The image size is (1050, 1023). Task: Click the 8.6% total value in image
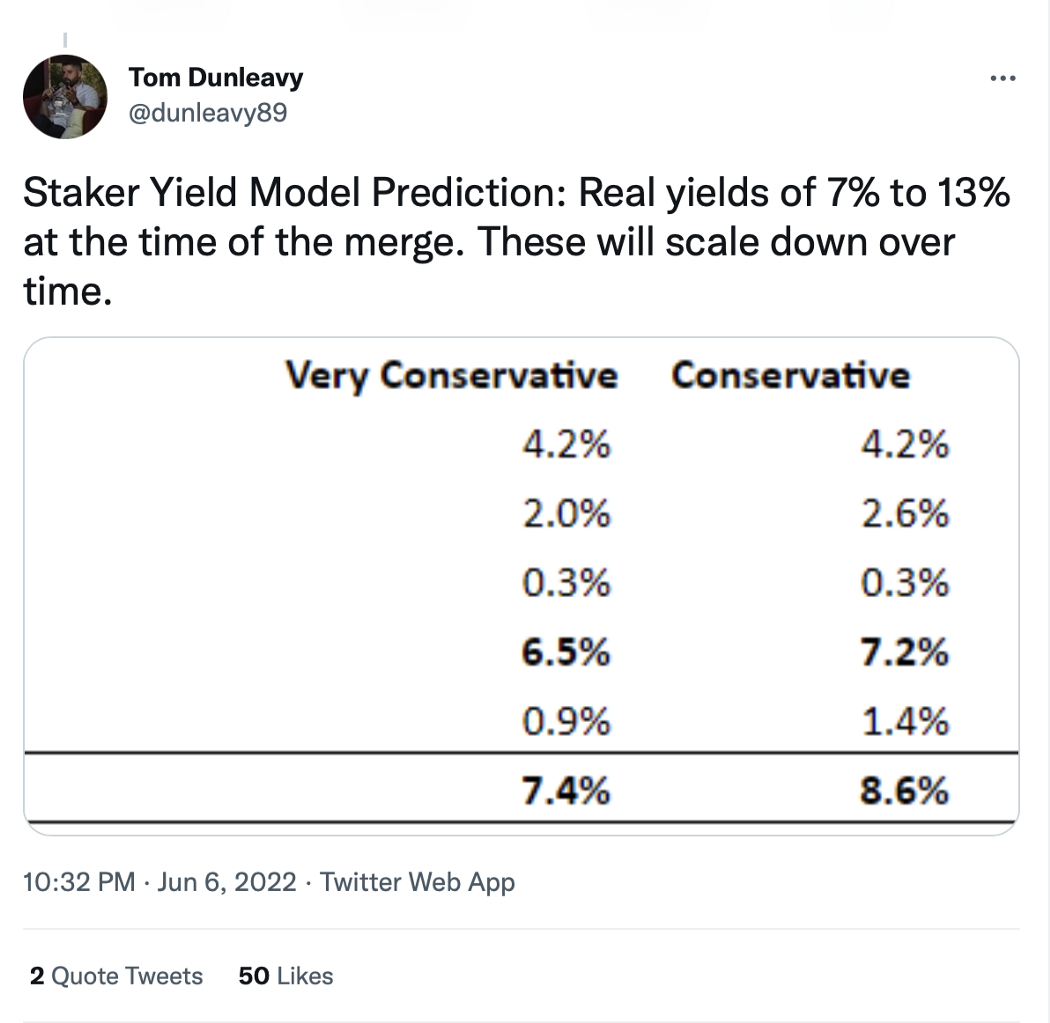905,790
